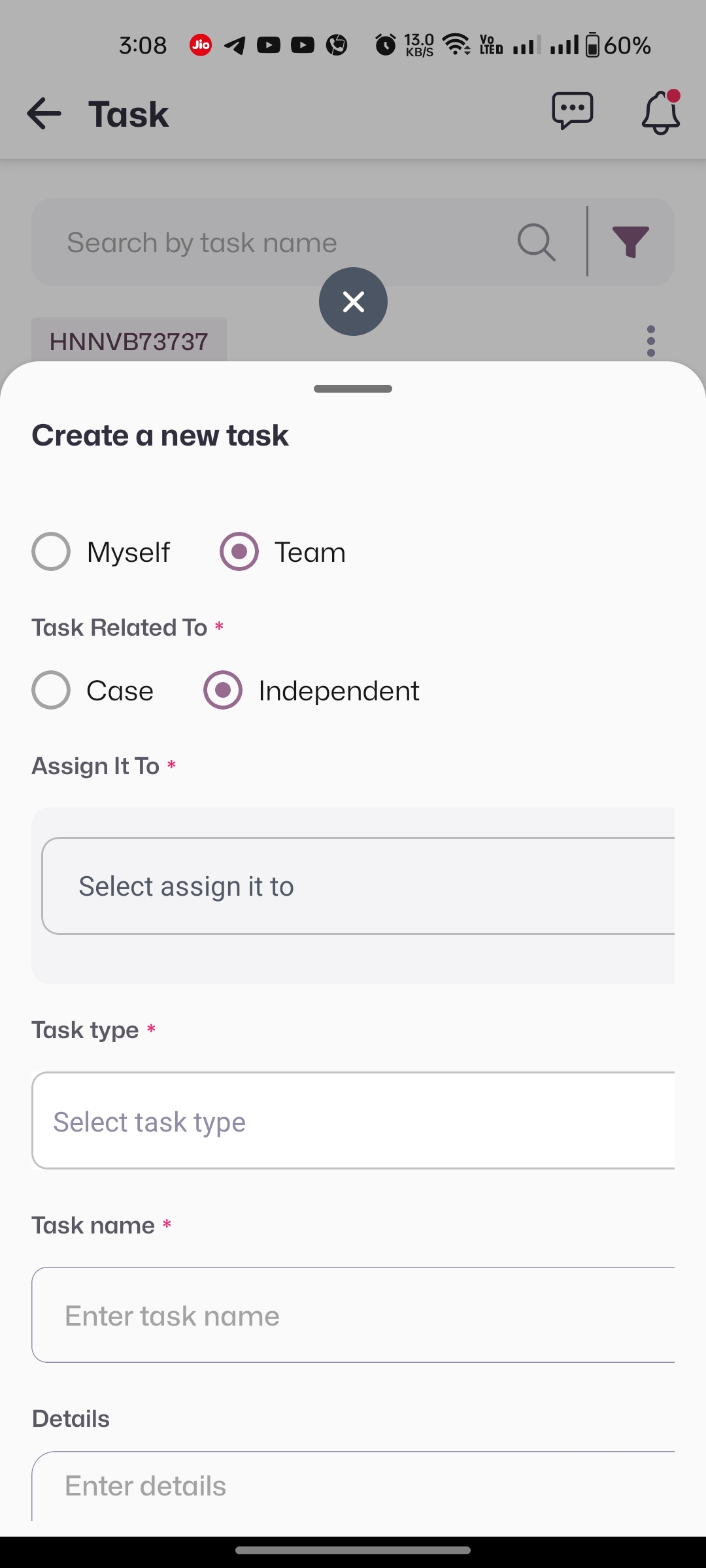The image size is (706, 1568).
Task: Tap the Enter details text field
Action: (x=353, y=1486)
